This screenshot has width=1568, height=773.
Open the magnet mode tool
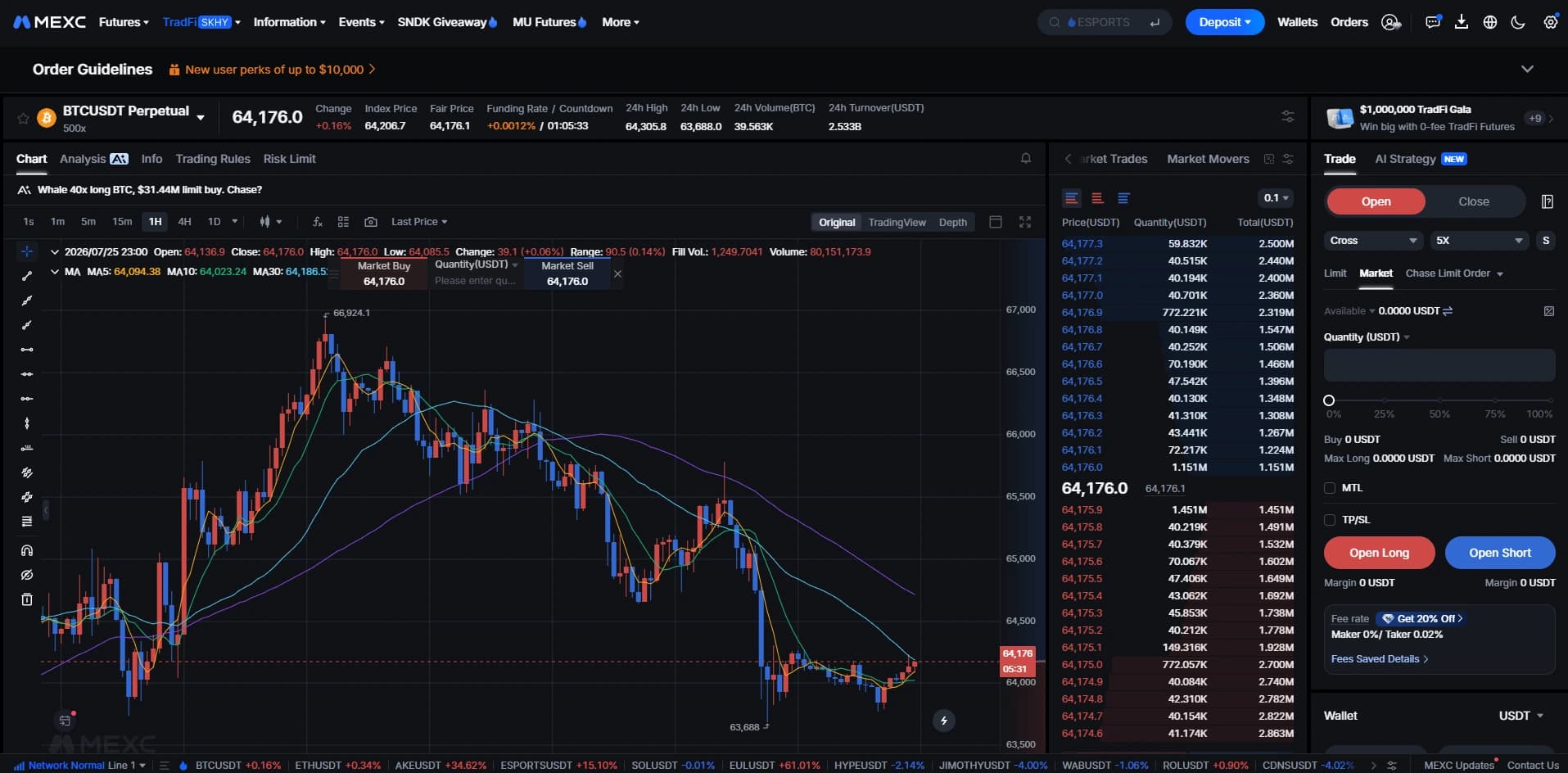(x=27, y=550)
